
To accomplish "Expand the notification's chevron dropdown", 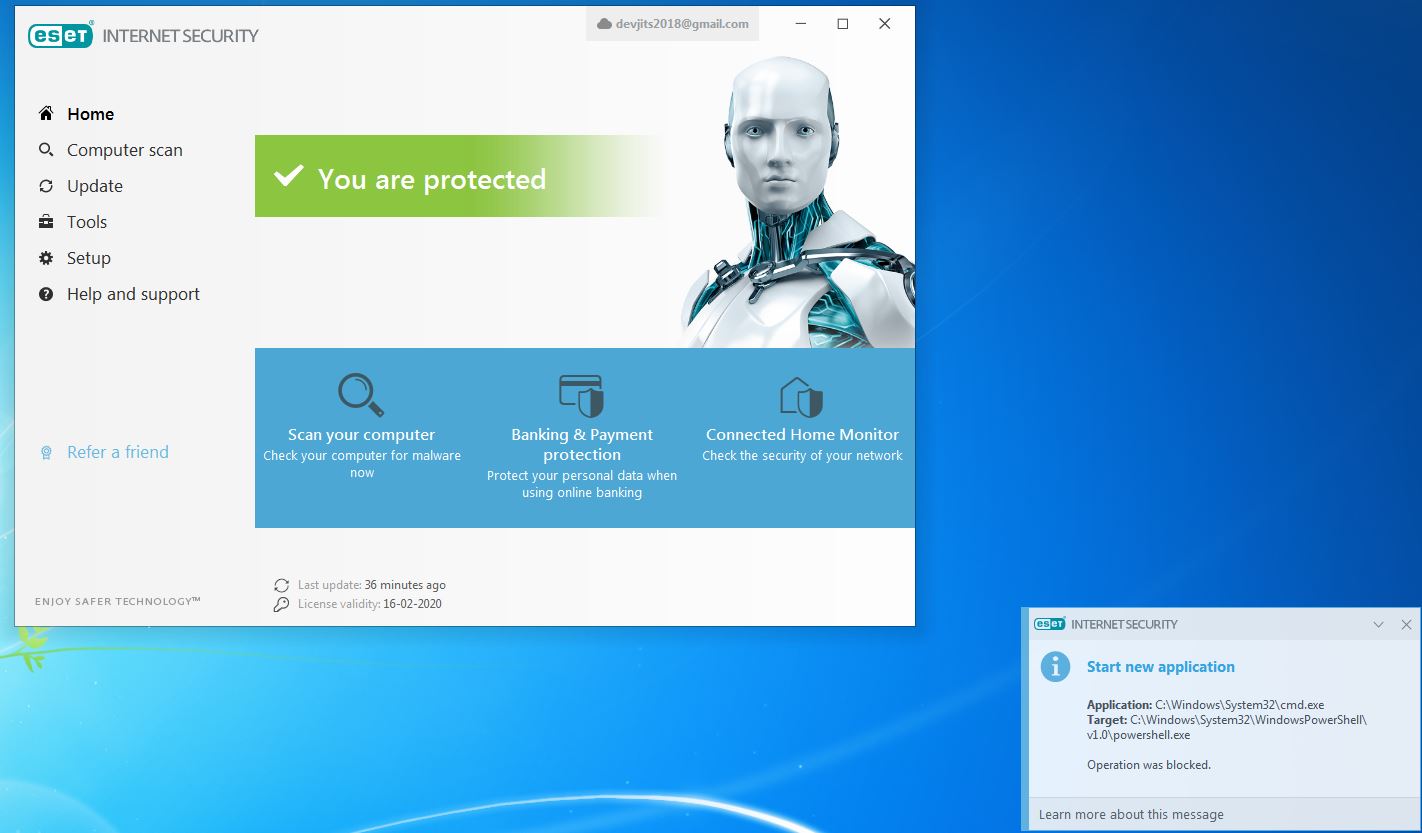I will click(x=1378, y=625).
